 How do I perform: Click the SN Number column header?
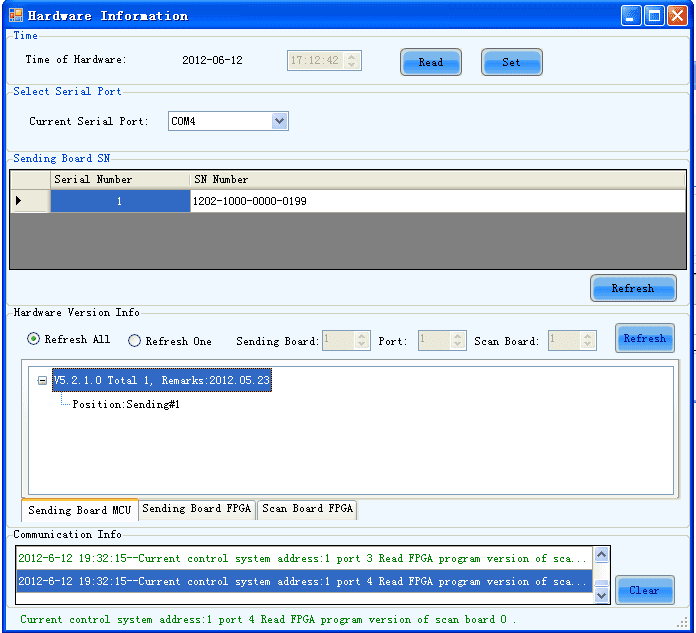[x=437, y=179]
